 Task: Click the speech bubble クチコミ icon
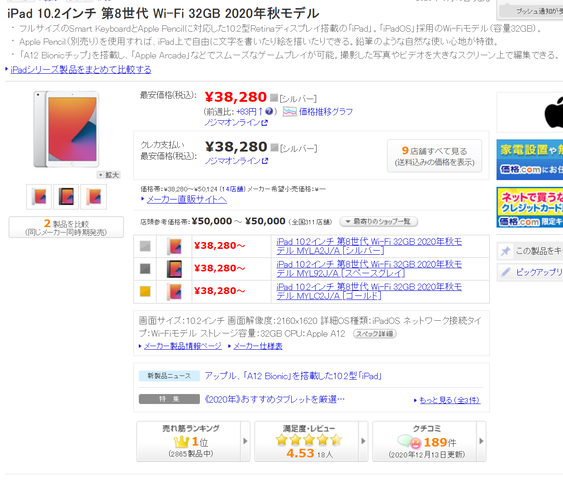click(x=409, y=442)
